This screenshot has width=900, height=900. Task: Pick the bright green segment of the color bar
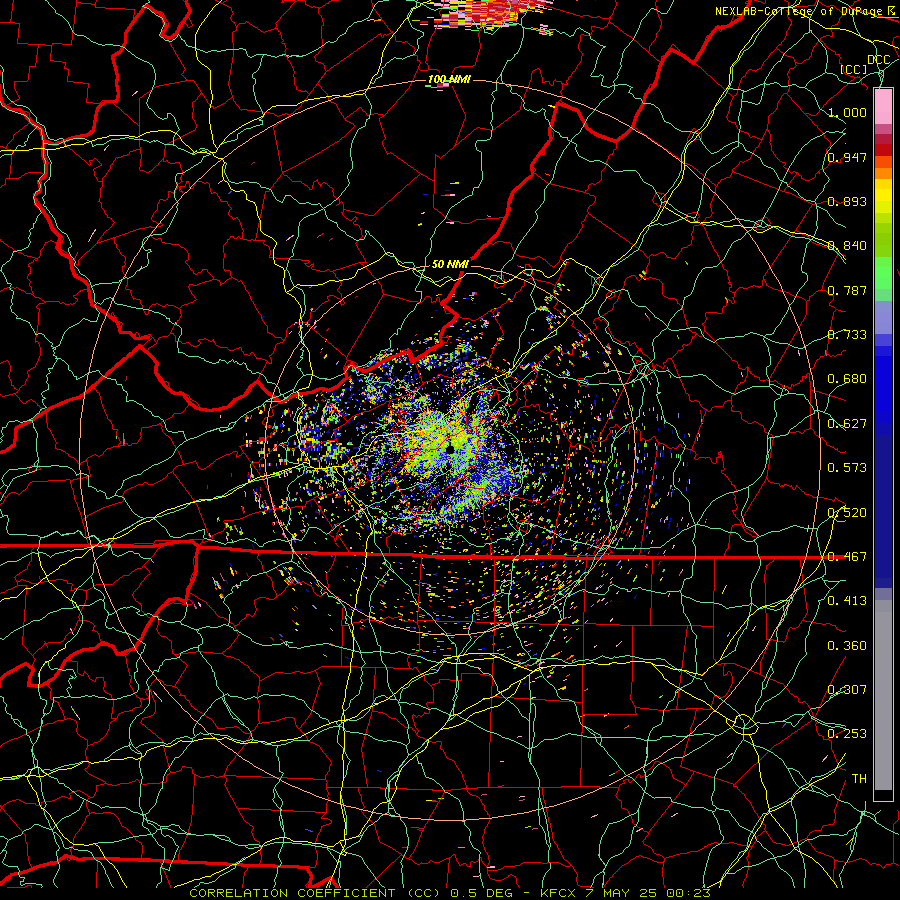[x=883, y=274]
